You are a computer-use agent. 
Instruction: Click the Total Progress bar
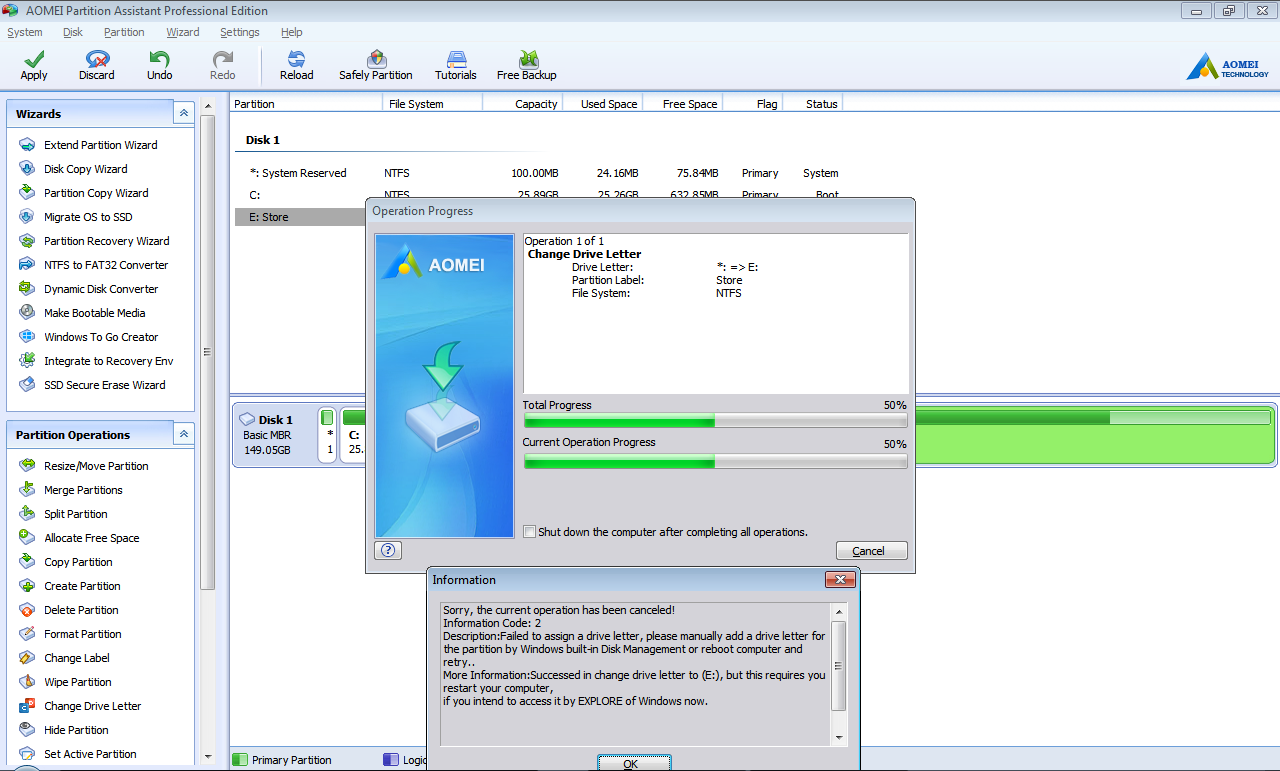point(715,422)
